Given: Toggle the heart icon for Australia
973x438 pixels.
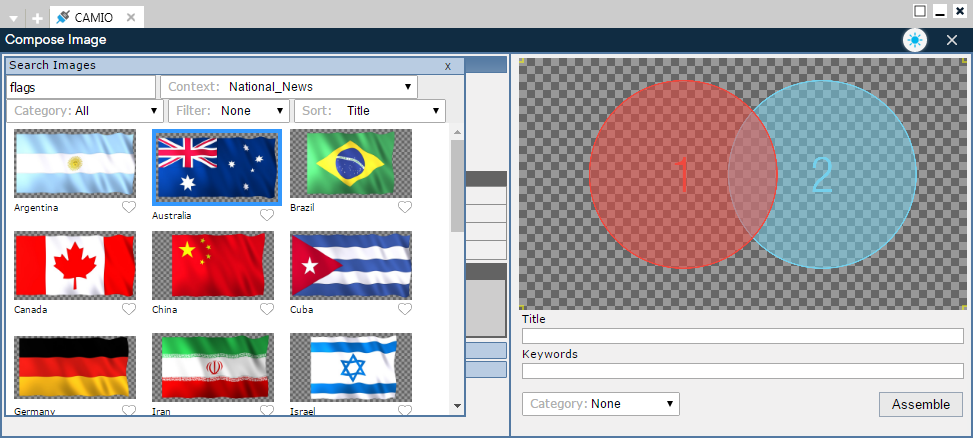Looking at the screenshot, I should point(267,215).
